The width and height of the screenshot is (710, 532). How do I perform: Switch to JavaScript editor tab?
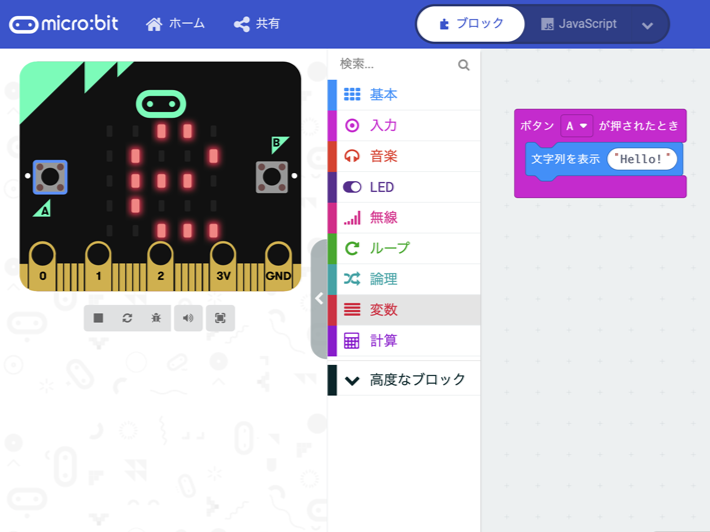coord(578,24)
